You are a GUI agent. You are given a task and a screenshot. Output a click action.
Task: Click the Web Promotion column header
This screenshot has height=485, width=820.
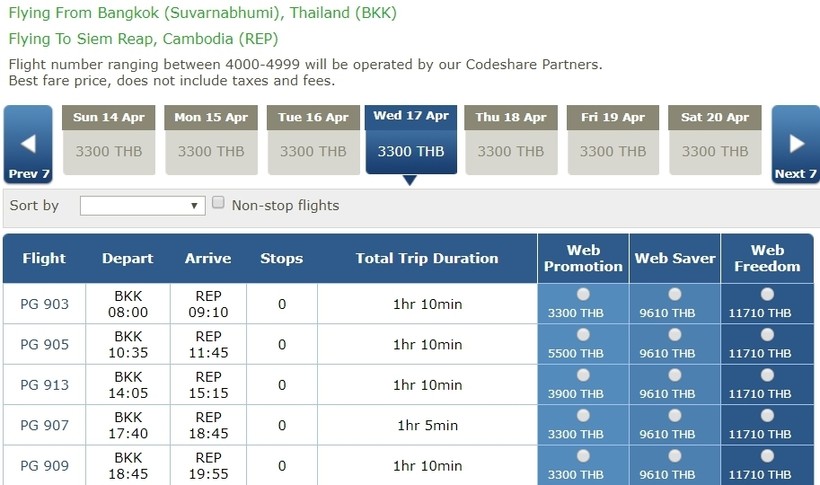583,258
